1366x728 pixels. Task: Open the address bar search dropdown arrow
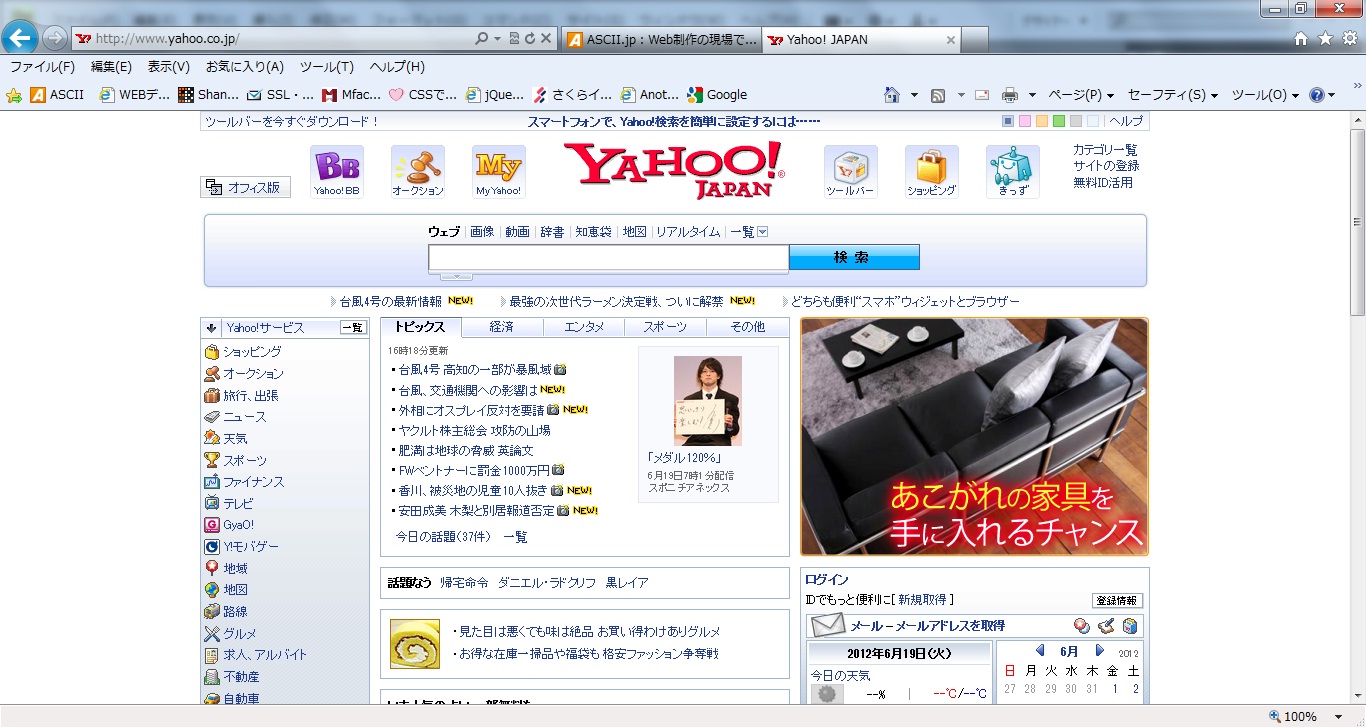(x=497, y=39)
